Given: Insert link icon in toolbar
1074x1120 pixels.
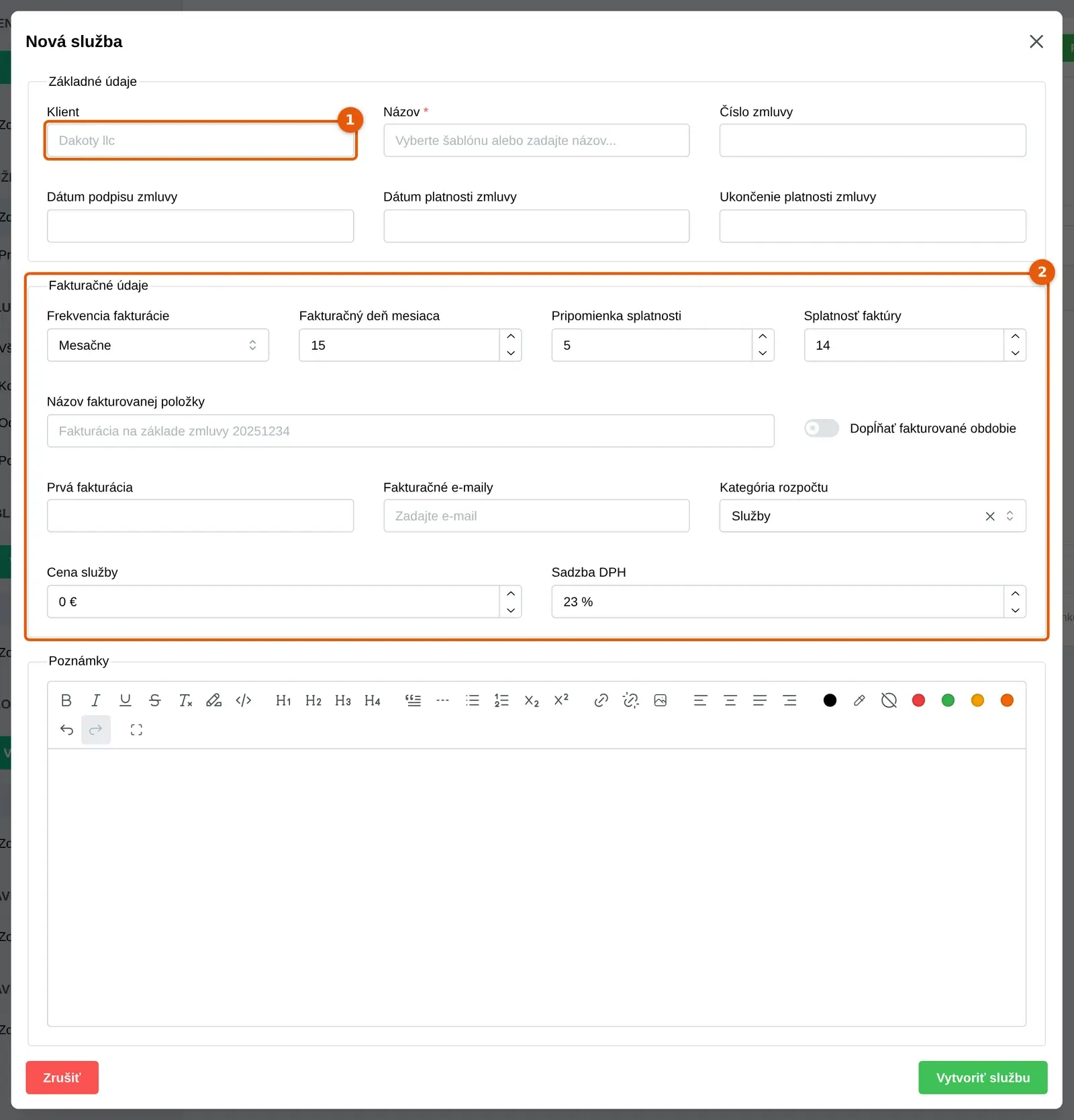Looking at the screenshot, I should (x=601, y=700).
